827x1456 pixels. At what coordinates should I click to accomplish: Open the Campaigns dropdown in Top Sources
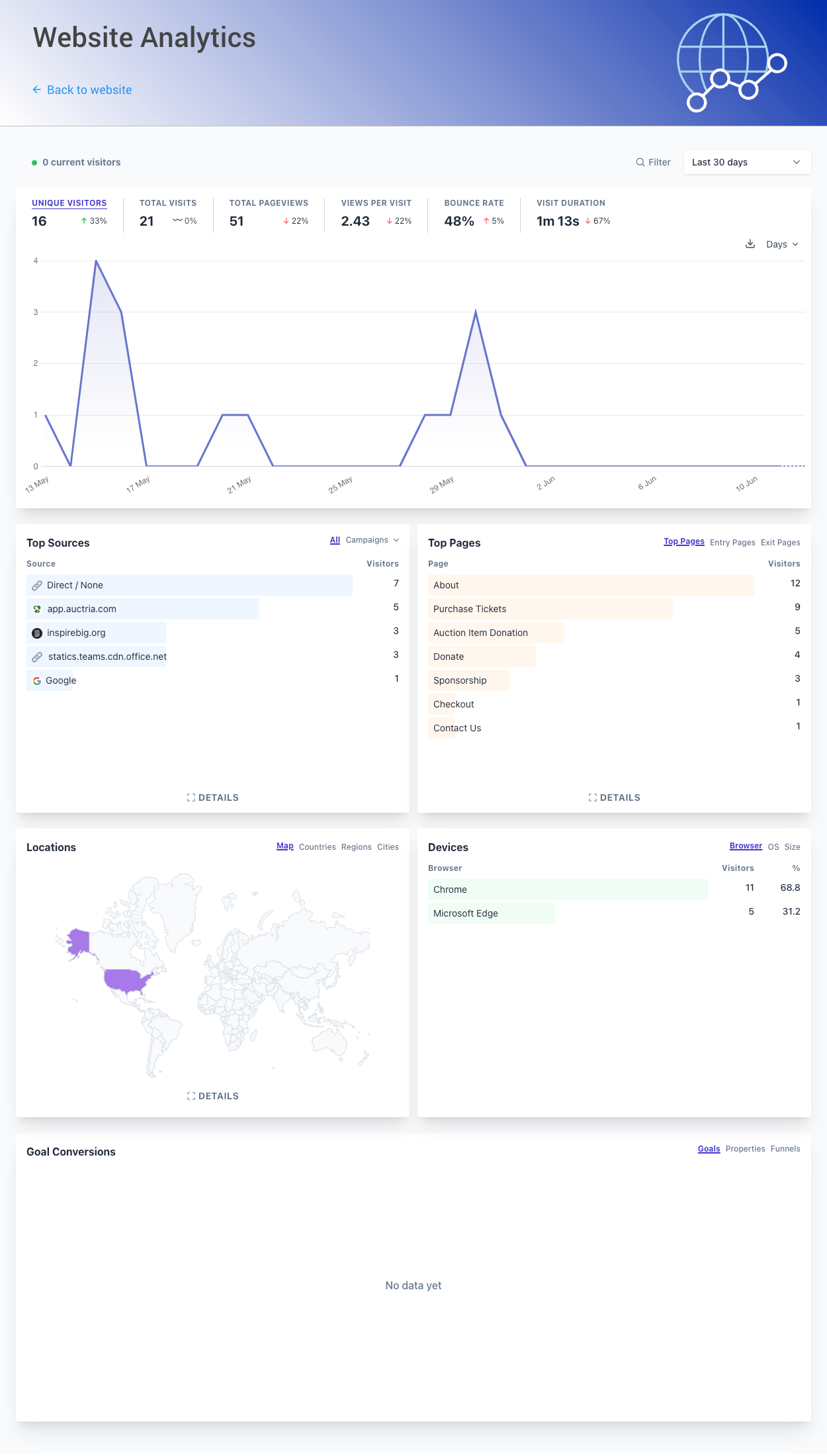tap(372, 540)
